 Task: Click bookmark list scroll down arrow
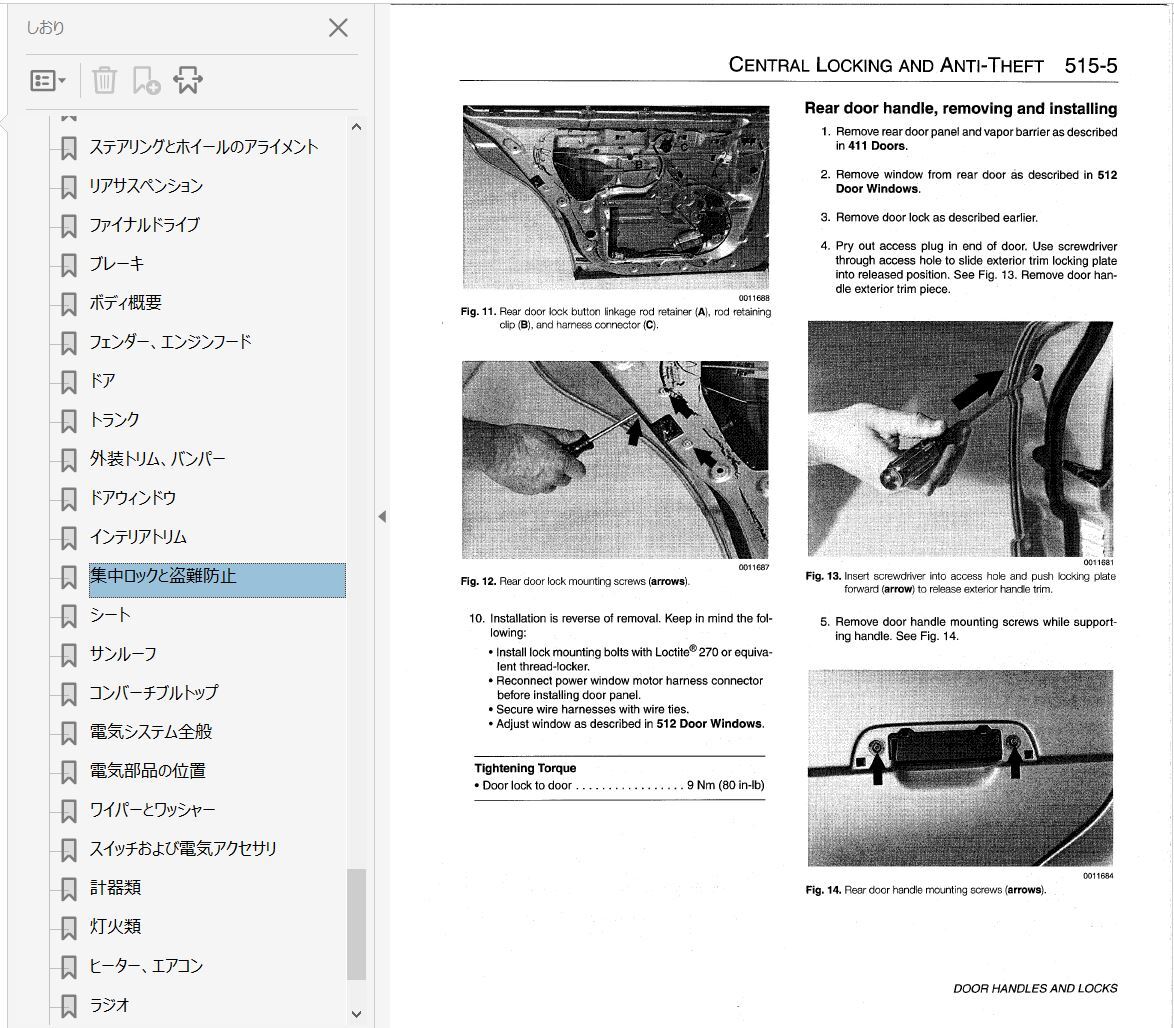(x=356, y=1014)
